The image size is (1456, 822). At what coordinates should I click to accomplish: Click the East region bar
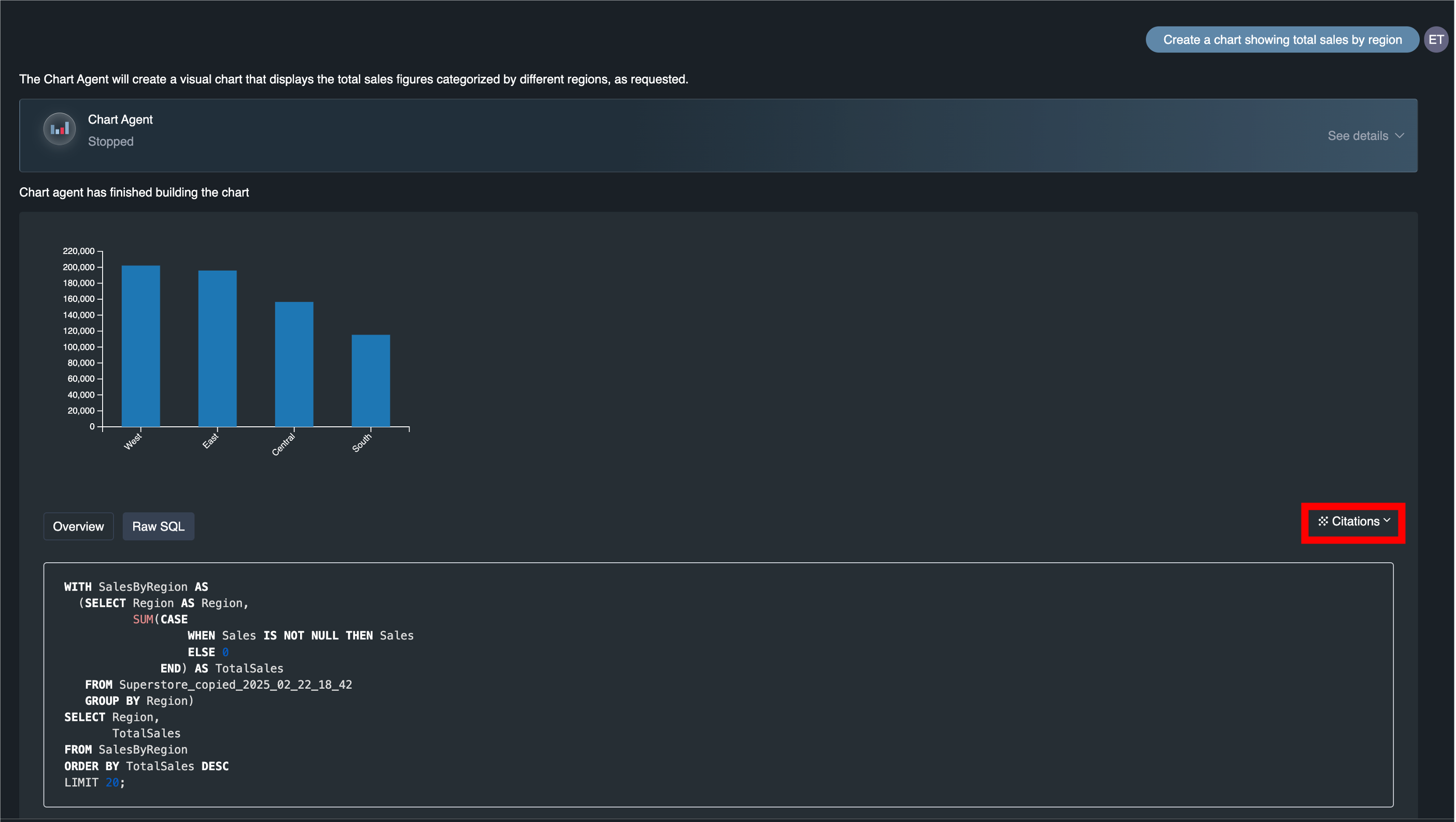[217, 348]
